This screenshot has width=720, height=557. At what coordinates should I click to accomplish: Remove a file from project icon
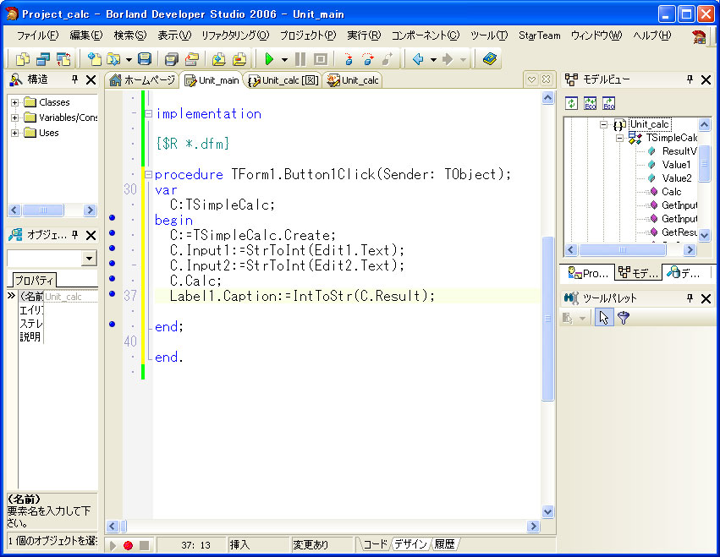[x=239, y=59]
